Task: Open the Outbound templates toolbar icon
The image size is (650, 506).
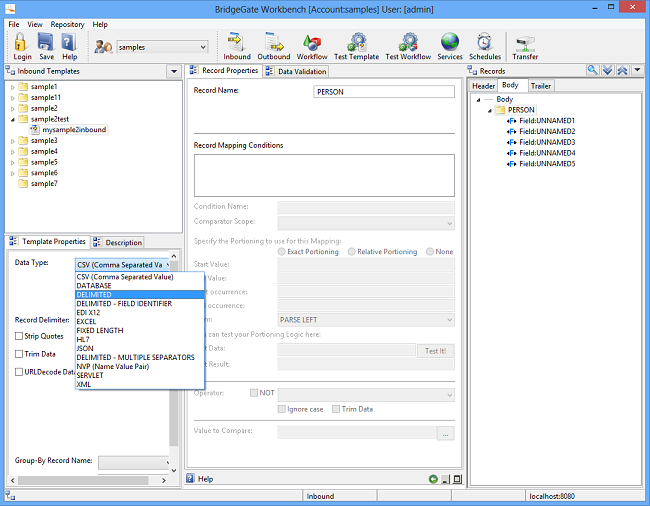Action: [274, 46]
